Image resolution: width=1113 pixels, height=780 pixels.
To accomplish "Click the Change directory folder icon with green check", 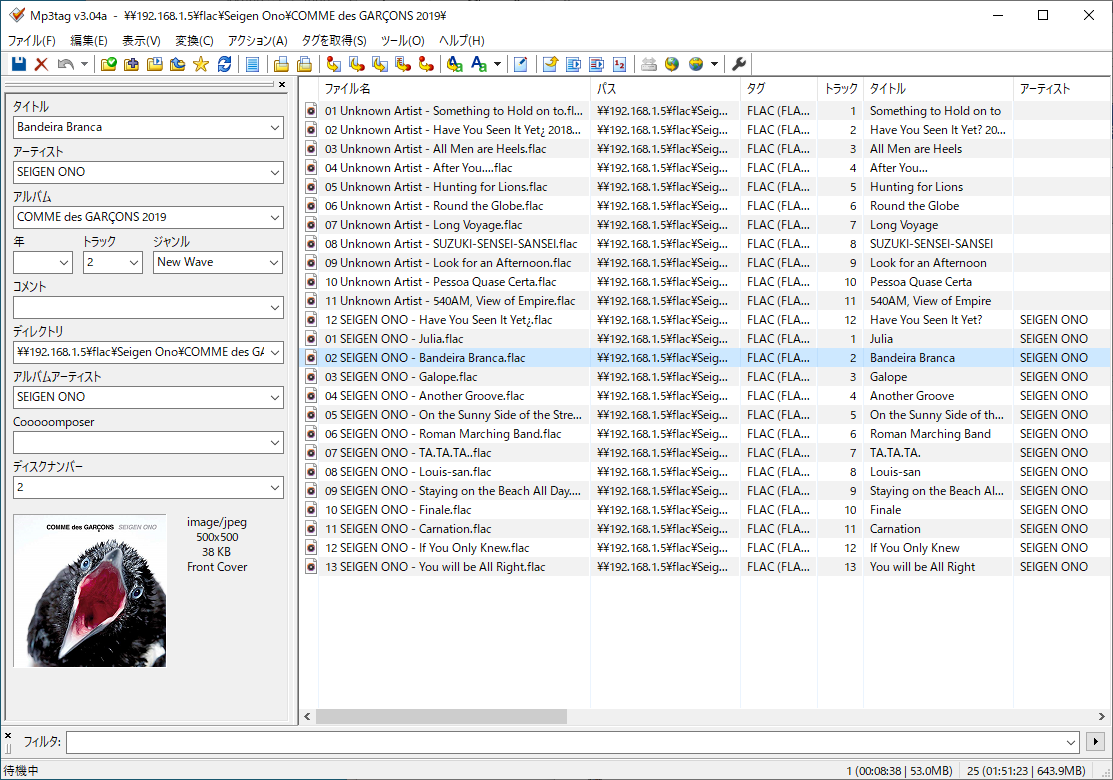I will point(109,64).
